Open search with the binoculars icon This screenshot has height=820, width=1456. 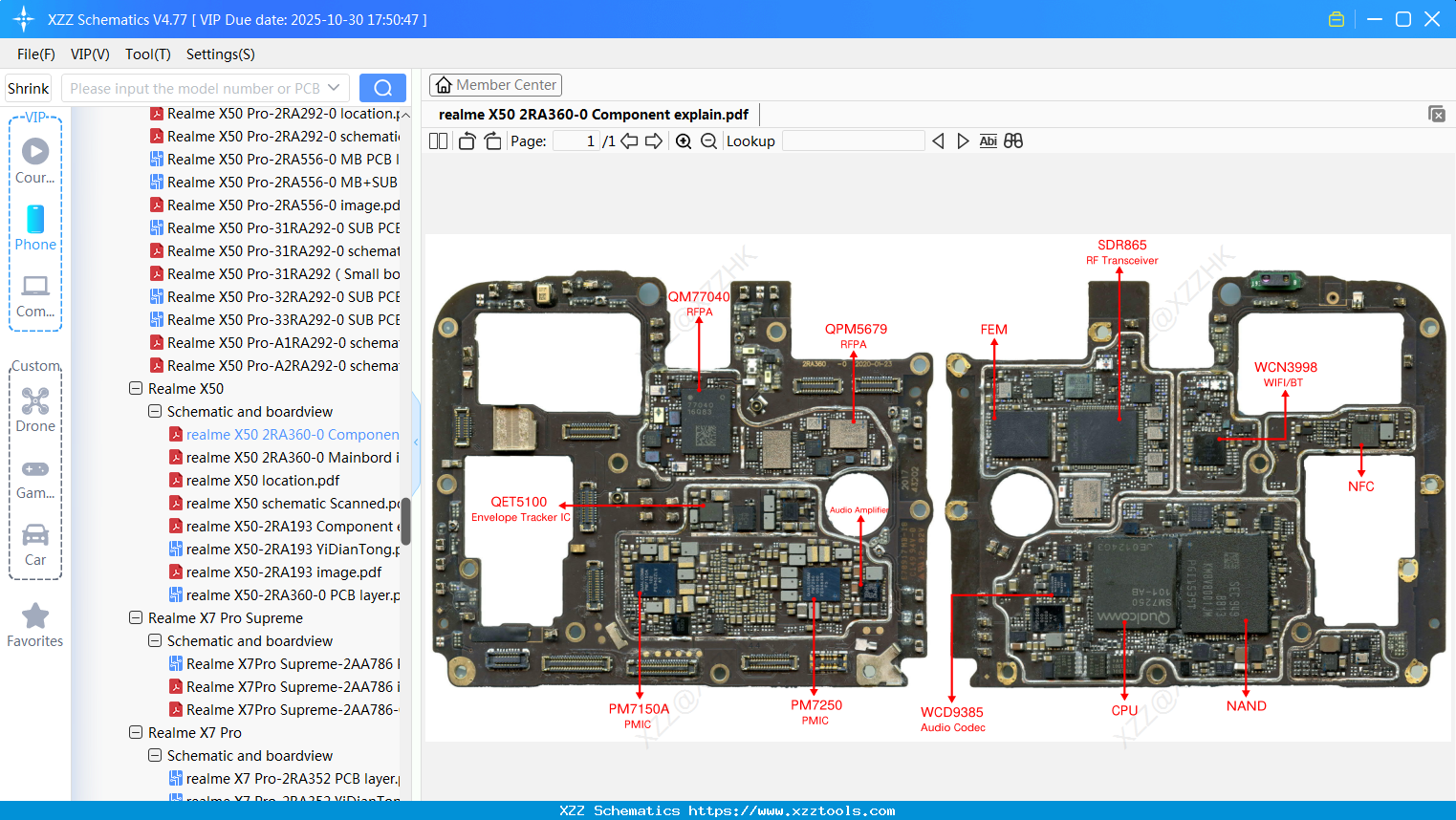[1013, 140]
